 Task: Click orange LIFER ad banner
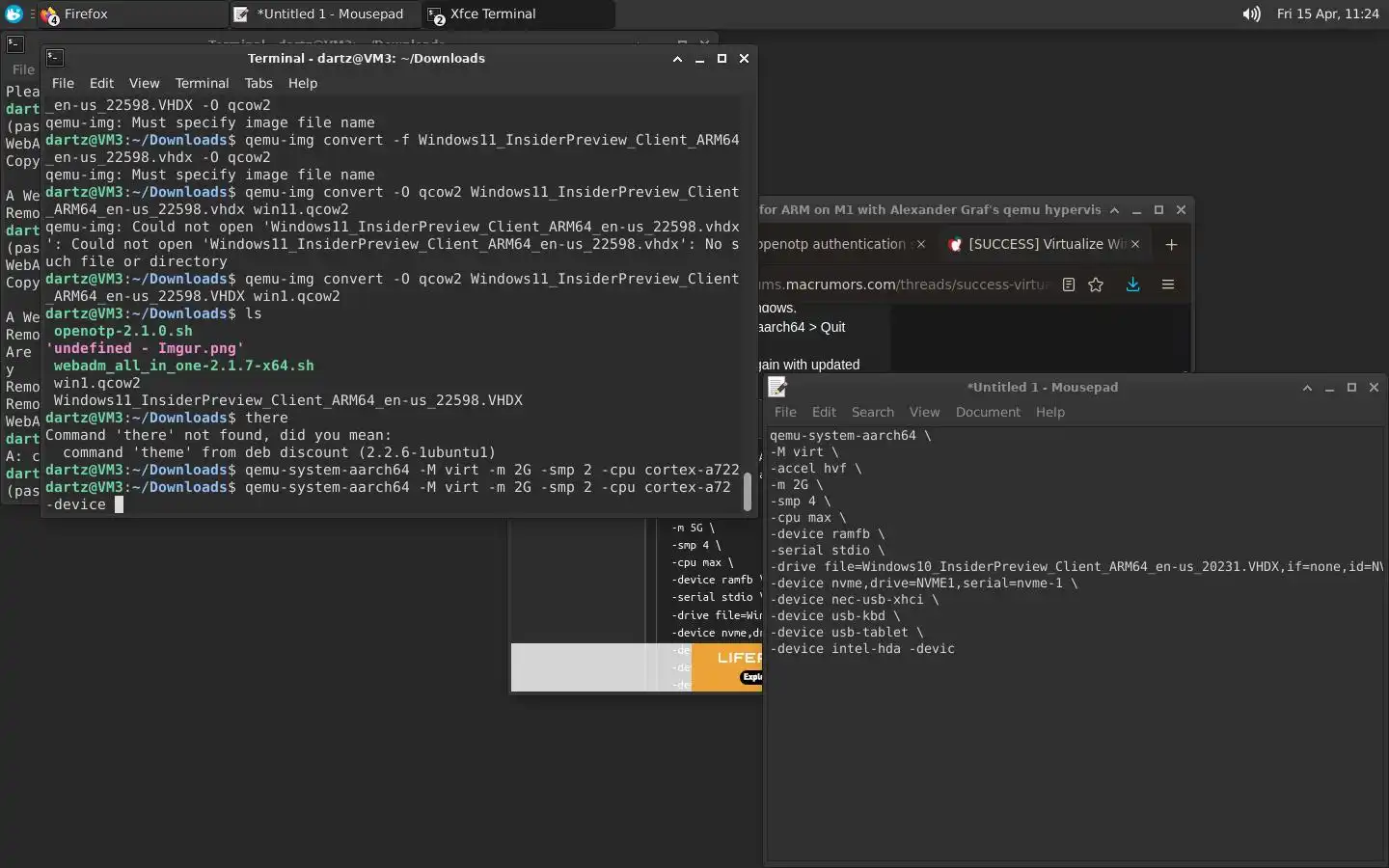coord(727,667)
